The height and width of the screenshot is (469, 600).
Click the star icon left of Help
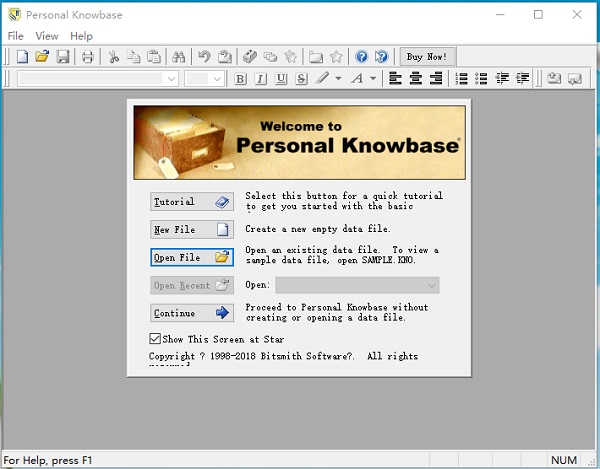click(336, 57)
